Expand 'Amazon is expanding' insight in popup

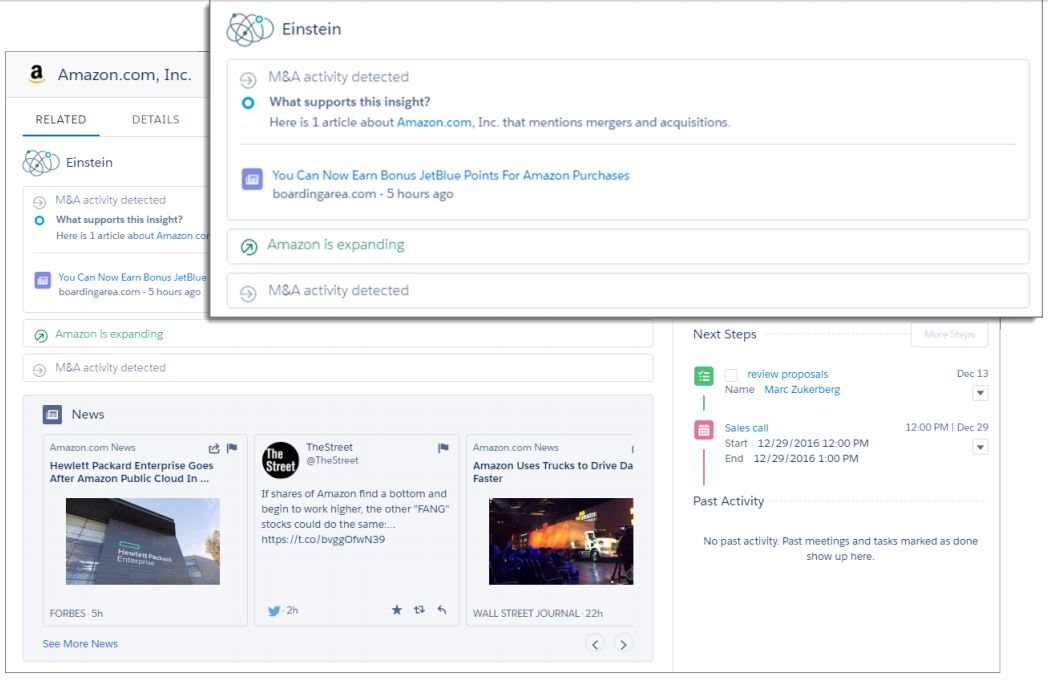[335, 245]
